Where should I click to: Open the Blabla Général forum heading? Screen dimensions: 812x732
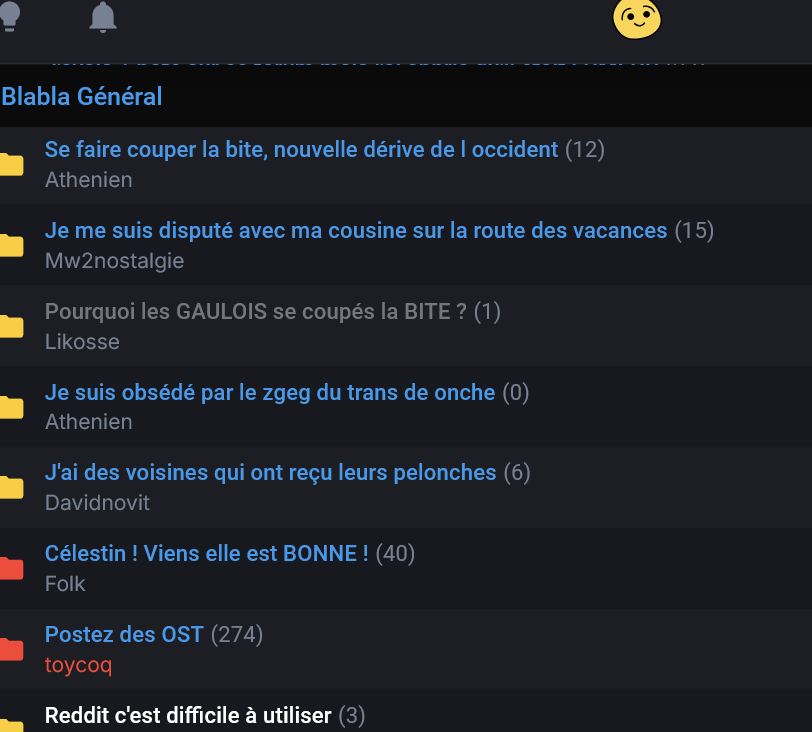(x=82, y=97)
